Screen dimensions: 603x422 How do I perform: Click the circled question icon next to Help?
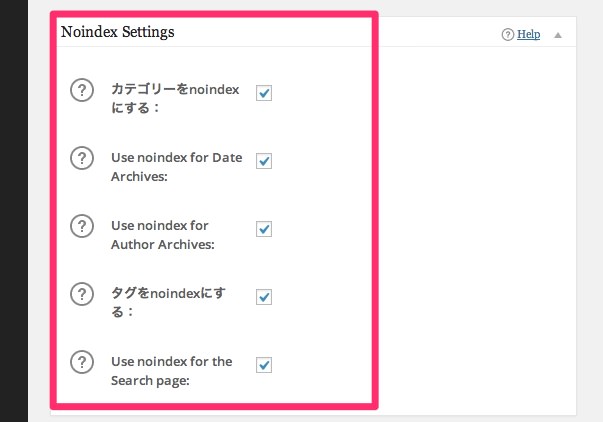coord(508,35)
